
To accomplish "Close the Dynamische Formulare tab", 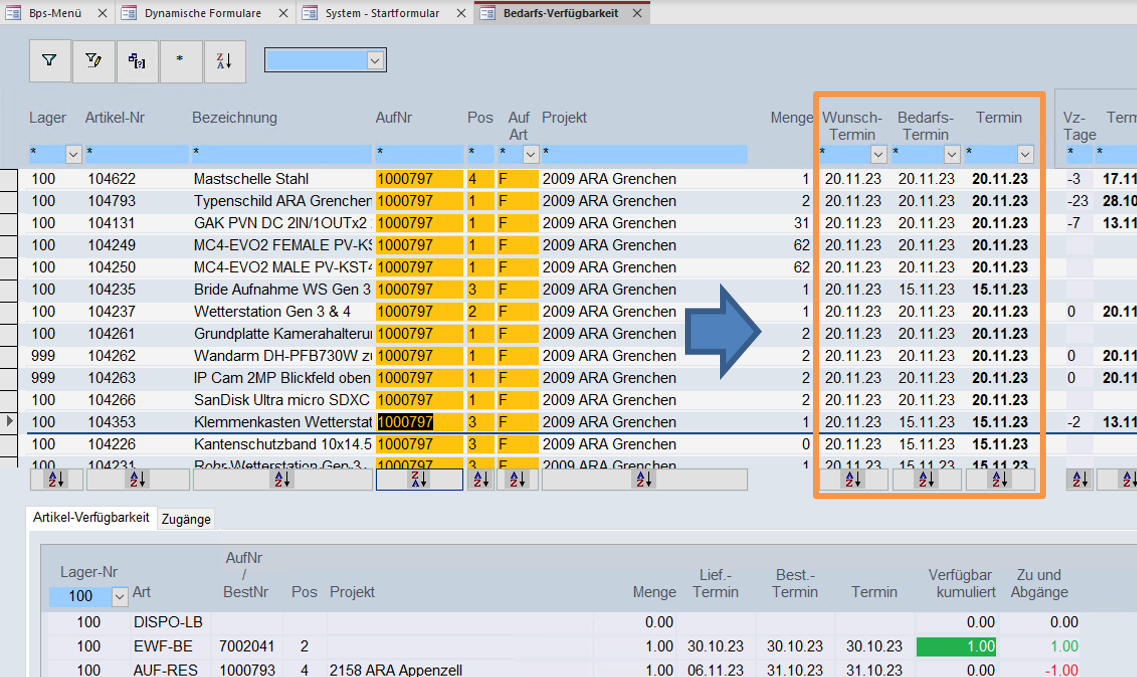I will click(284, 13).
